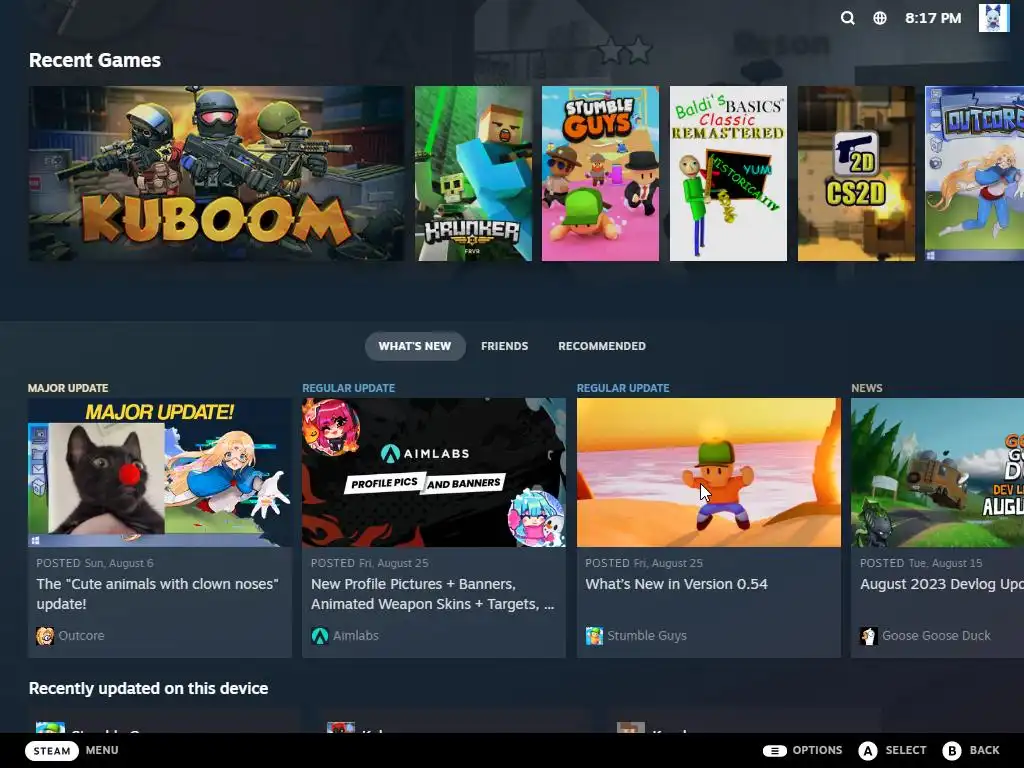The width and height of the screenshot is (1024, 768).
Task: Open "New Profile Pictures + Banners" article title
Action: pyautogui.click(x=432, y=594)
